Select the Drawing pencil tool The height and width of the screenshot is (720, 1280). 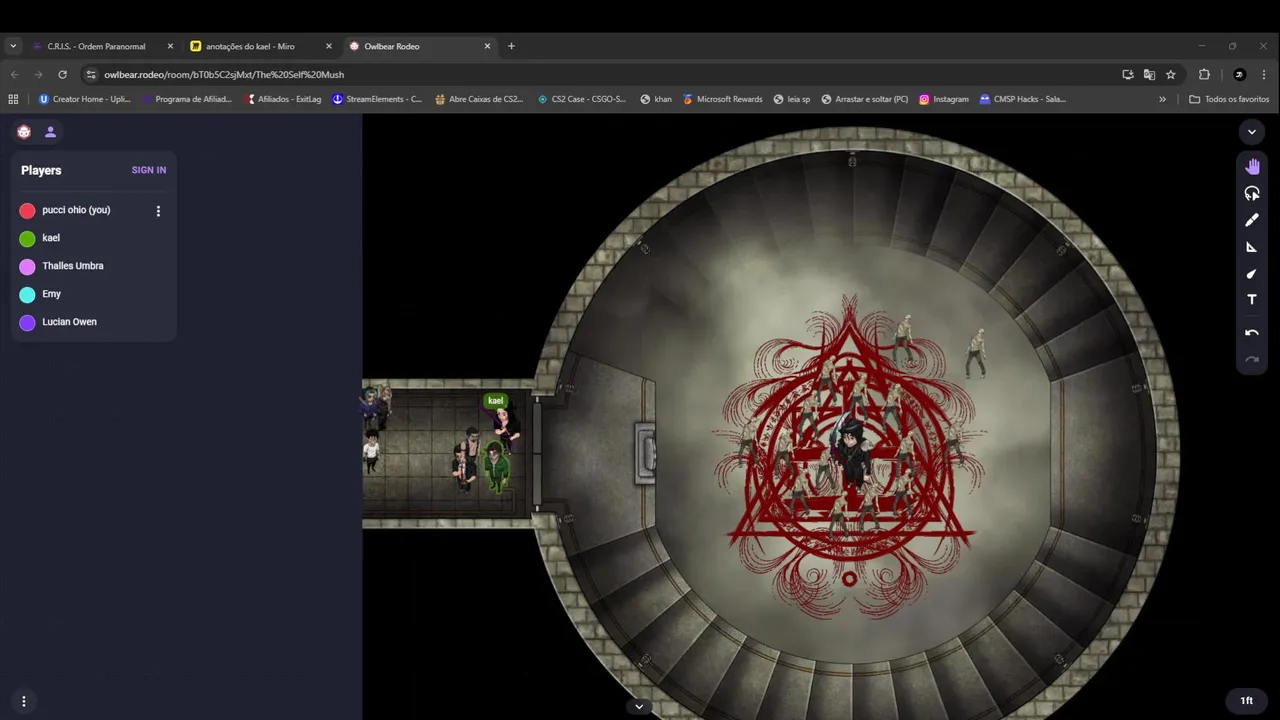[1252, 220]
